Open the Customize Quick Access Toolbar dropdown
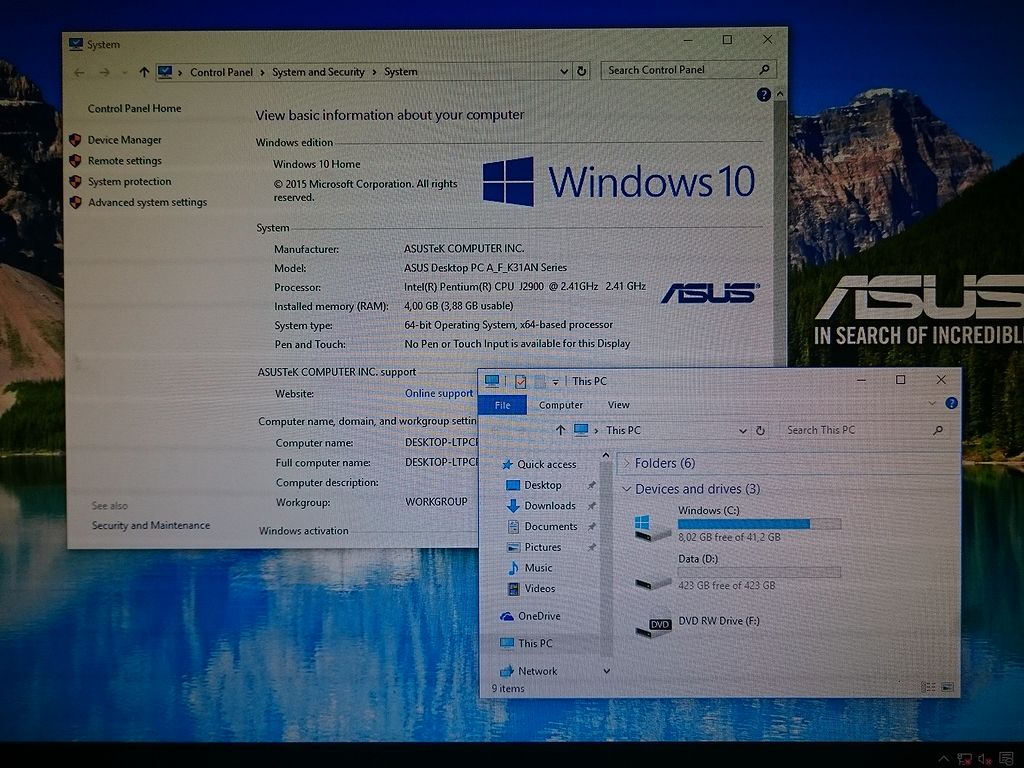The width and height of the screenshot is (1024, 768). [555, 382]
